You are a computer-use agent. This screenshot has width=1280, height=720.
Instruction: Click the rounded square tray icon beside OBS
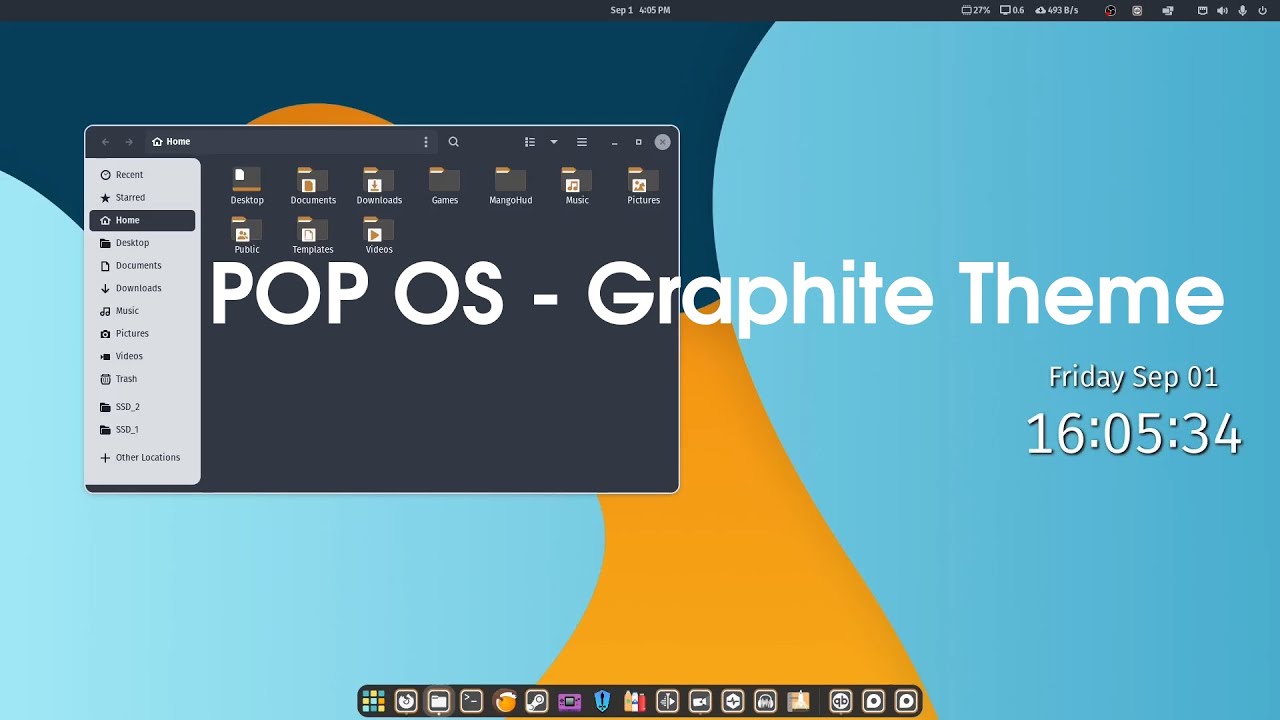coord(1137,10)
